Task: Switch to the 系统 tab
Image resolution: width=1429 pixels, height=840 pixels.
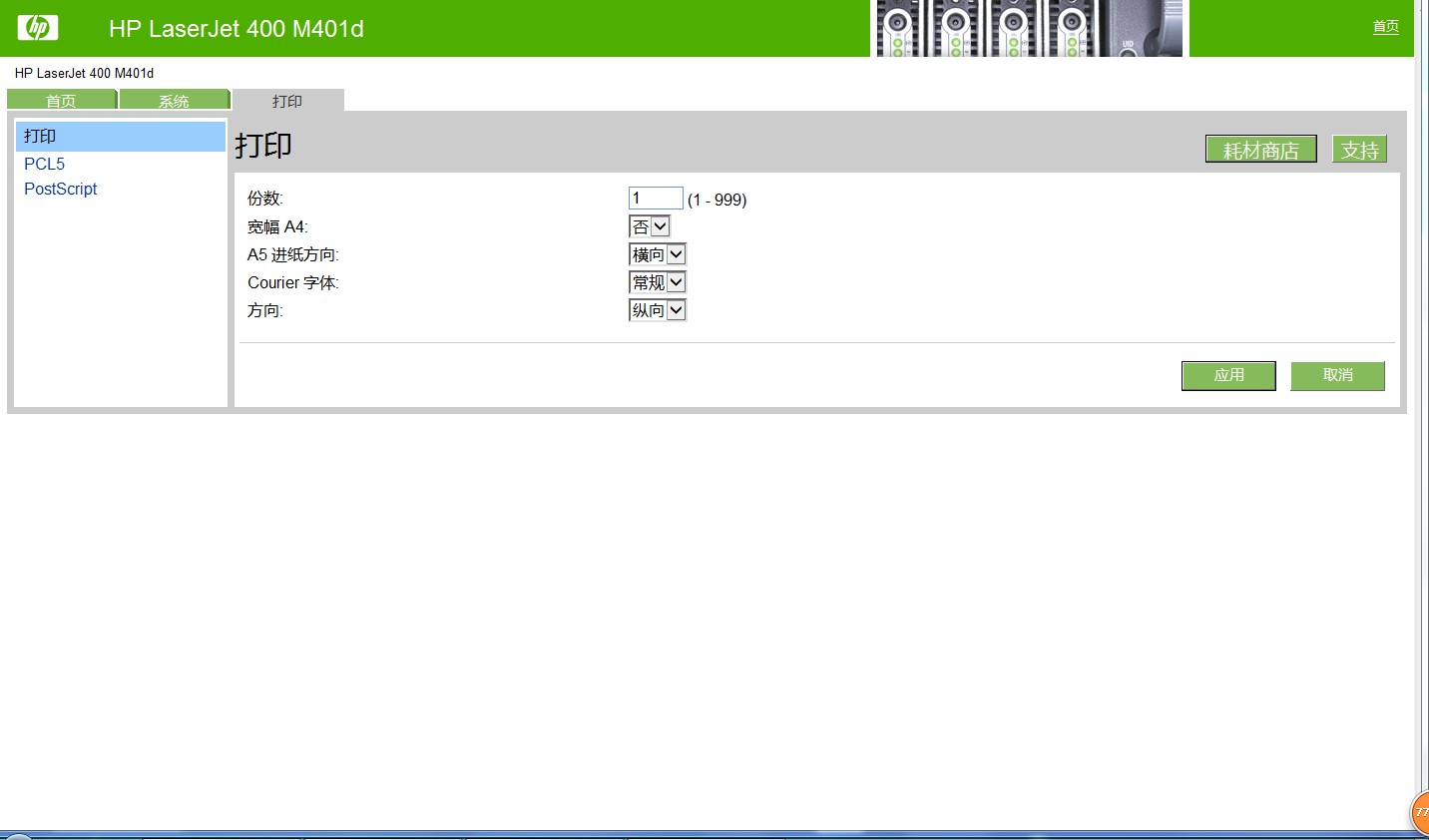Action: tap(175, 100)
